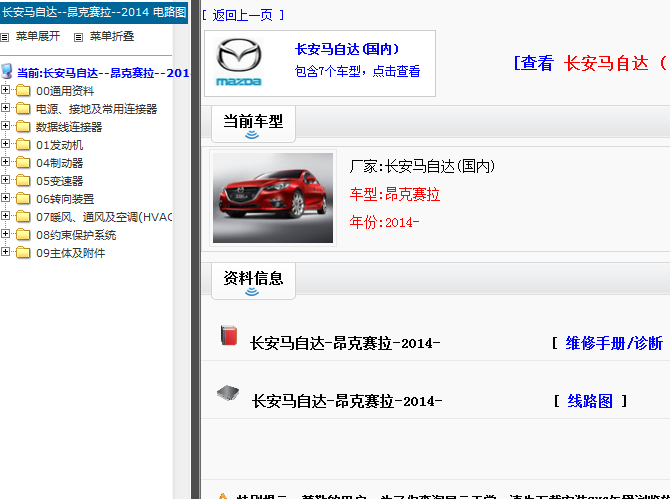Expand the 07暖风、通风及空调 tree node

[6, 216]
